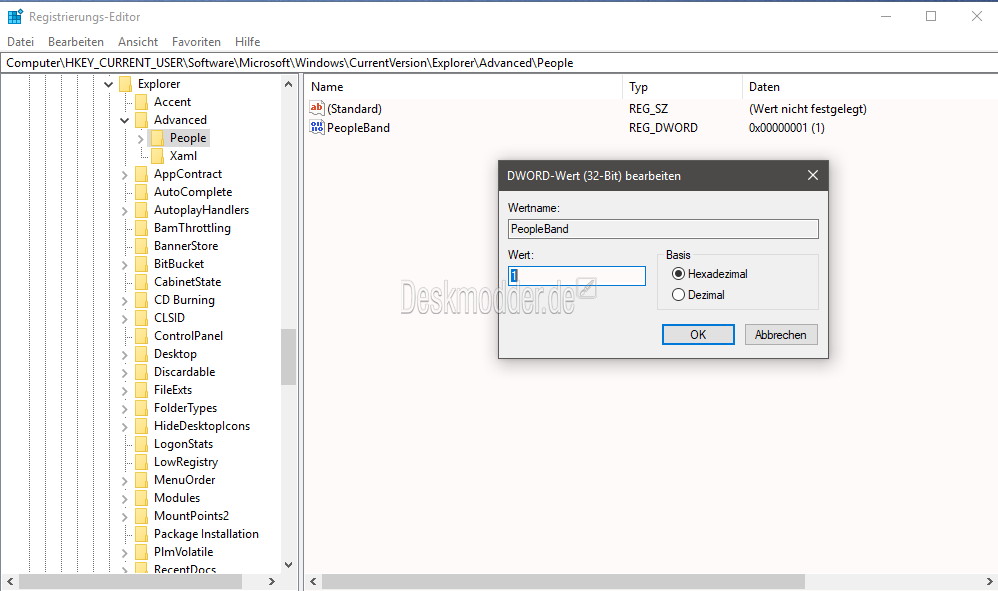The image size is (998, 591).
Task: Expand the Desktop tree node
Action: [x=125, y=354]
